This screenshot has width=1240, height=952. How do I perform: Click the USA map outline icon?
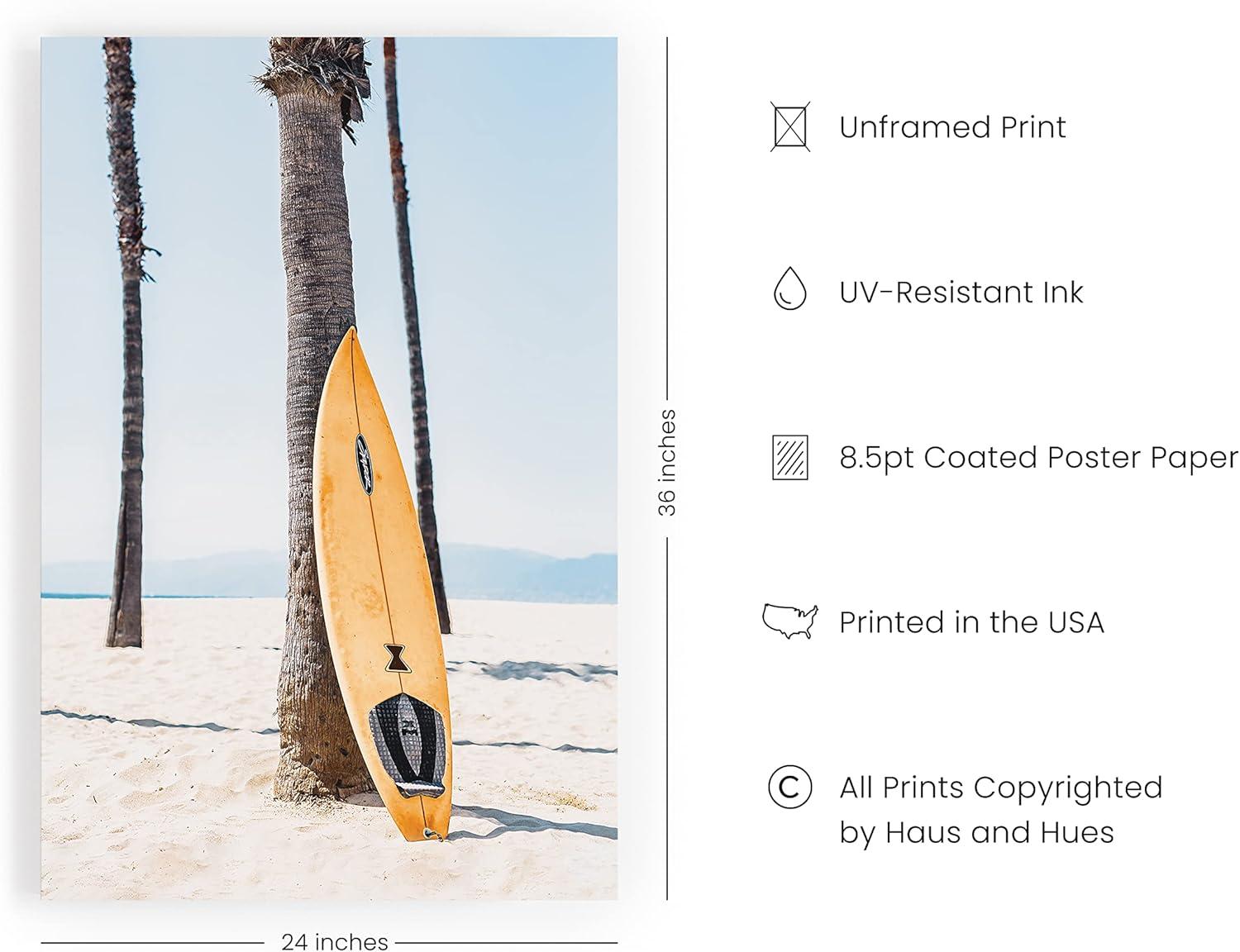[789, 621]
